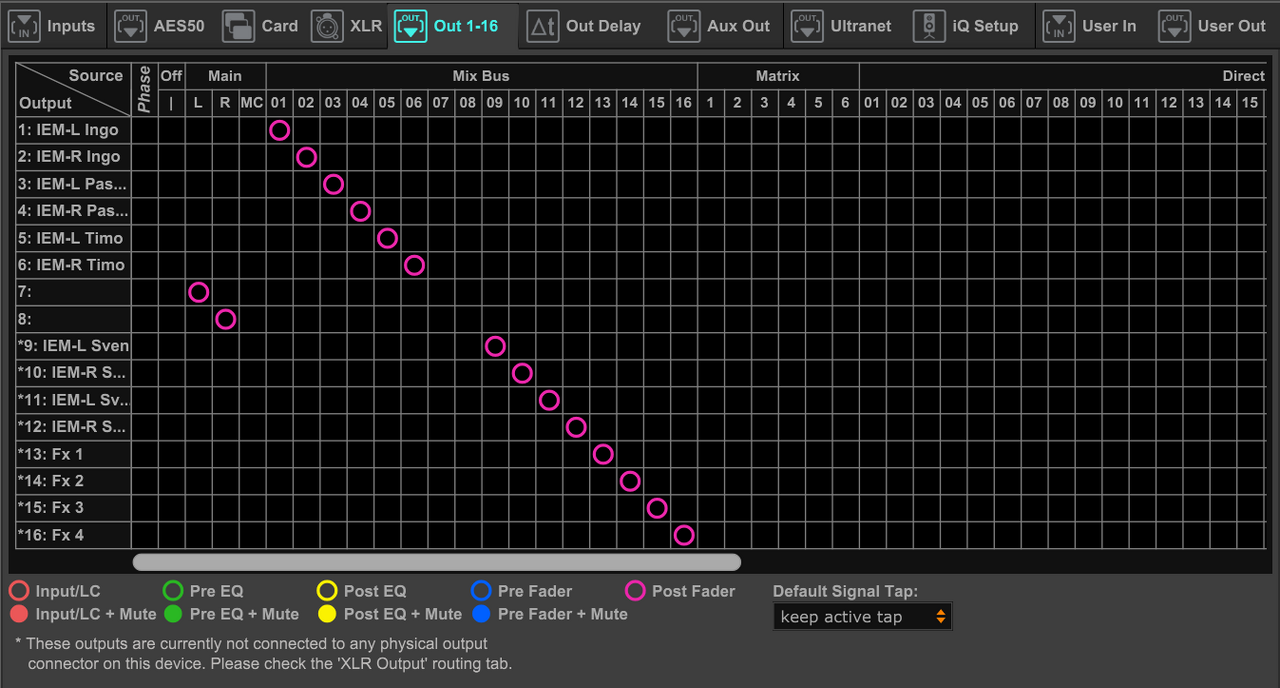Viewport: 1280px width, 688px height.
Task: Toggle Mix Bus 16 routing for Fx 4
Action: click(x=683, y=535)
